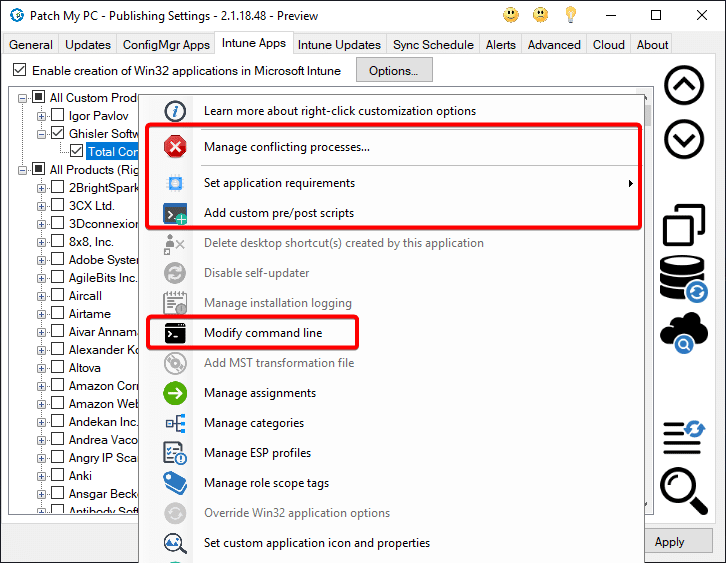The width and height of the screenshot is (726, 563).
Task: Check the 3CX Ltd. checkbox
Action: [58, 206]
